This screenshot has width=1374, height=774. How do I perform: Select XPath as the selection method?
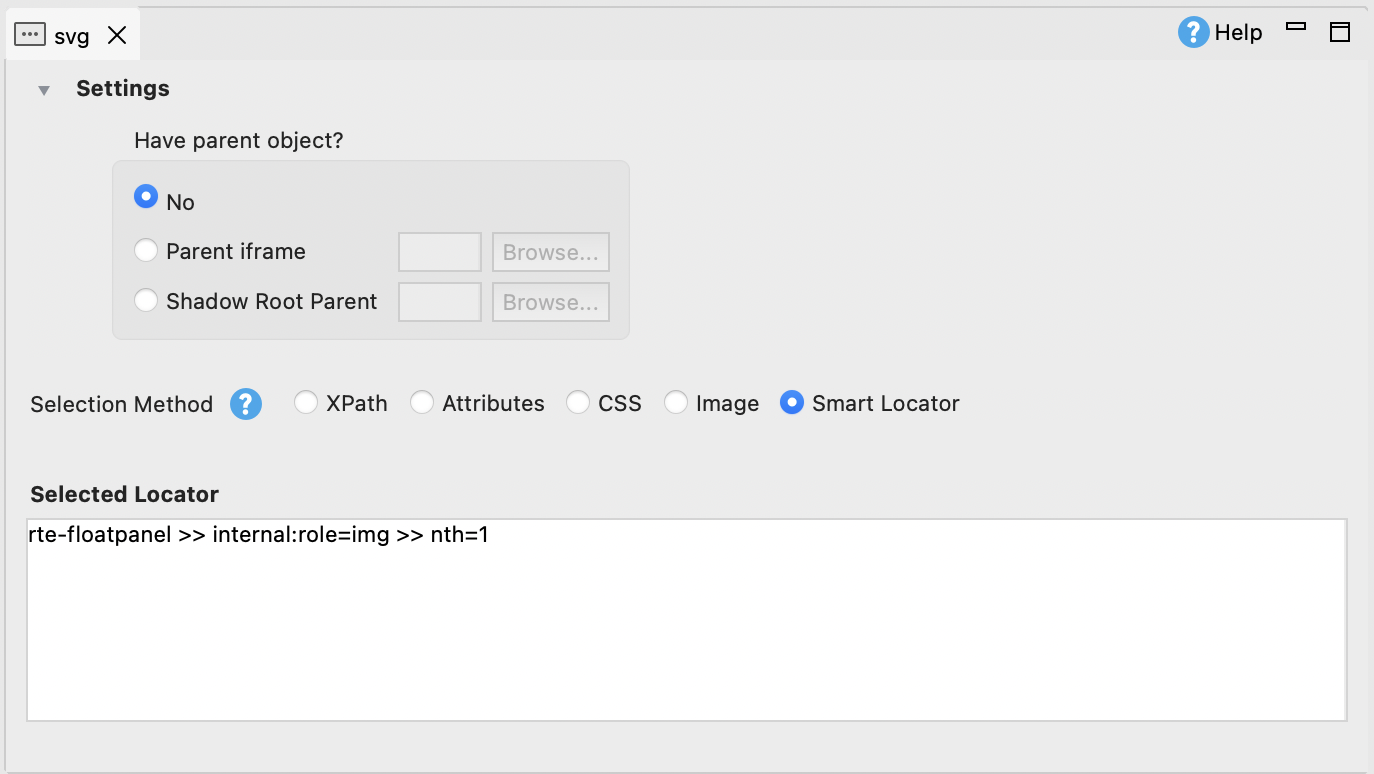[306, 403]
